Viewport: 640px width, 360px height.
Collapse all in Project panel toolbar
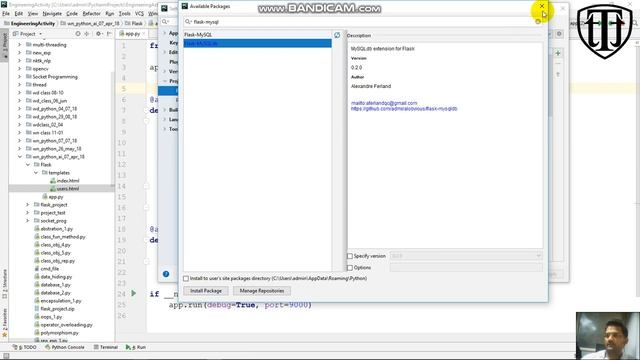point(87,34)
